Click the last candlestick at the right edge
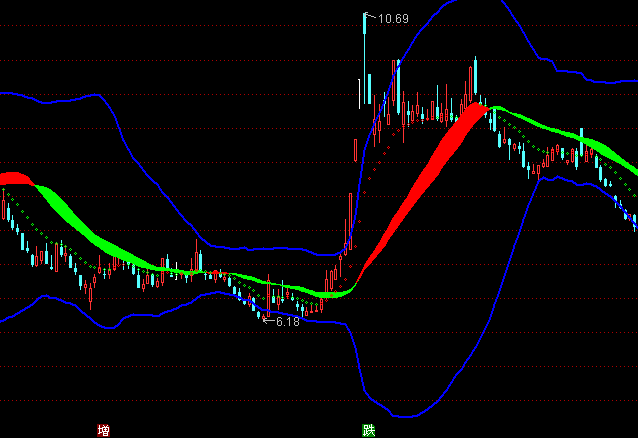Viewport: 638px width, 438px height. tap(634, 222)
